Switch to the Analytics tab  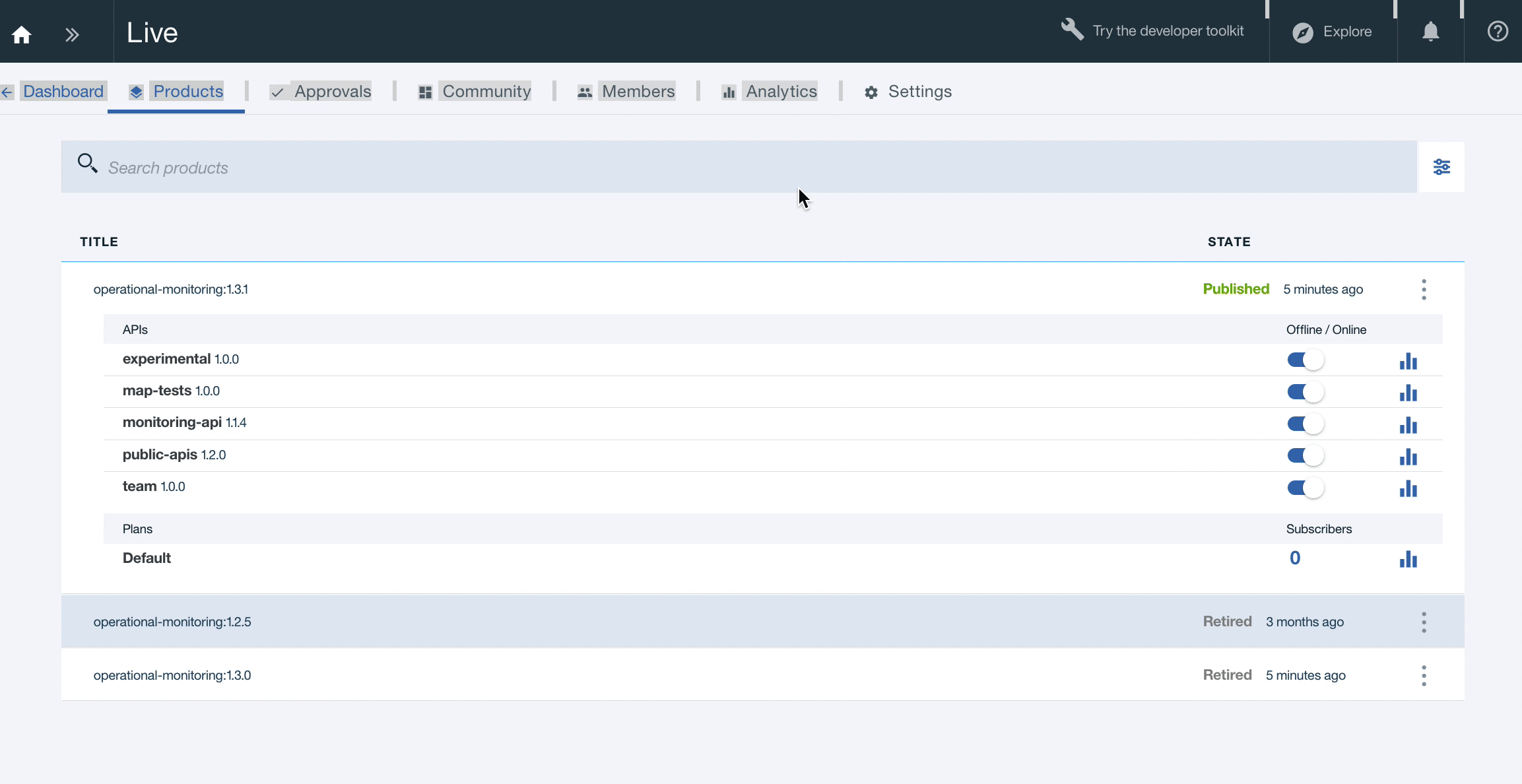pyautogui.click(x=781, y=92)
